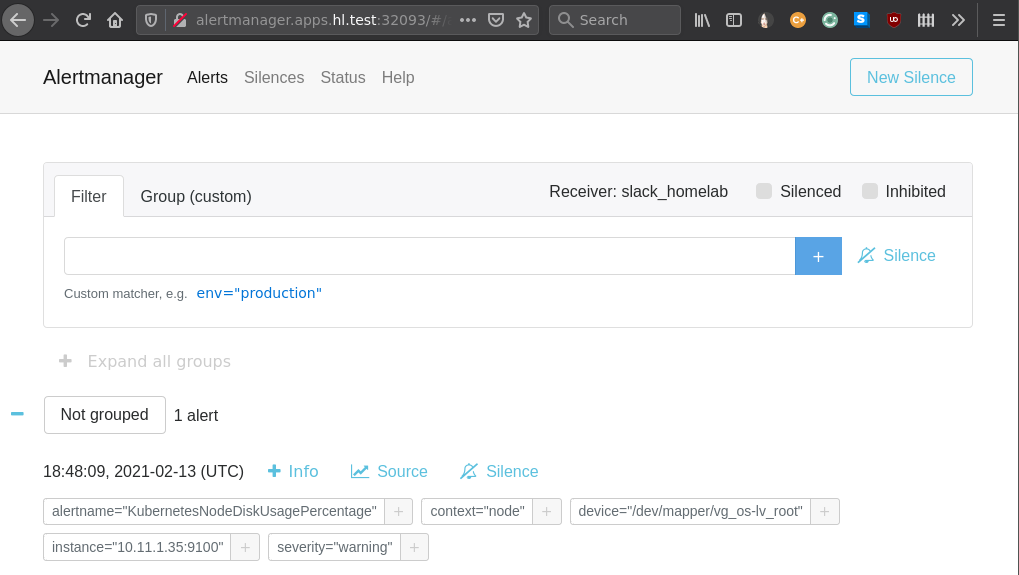Click the address bar URL
The width and height of the screenshot is (1019, 575).
coord(323,20)
